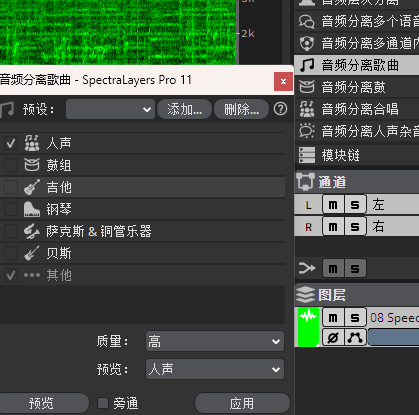Click the L channel label
The height and width of the screenshot is (415, 419).
click(309, 205)
